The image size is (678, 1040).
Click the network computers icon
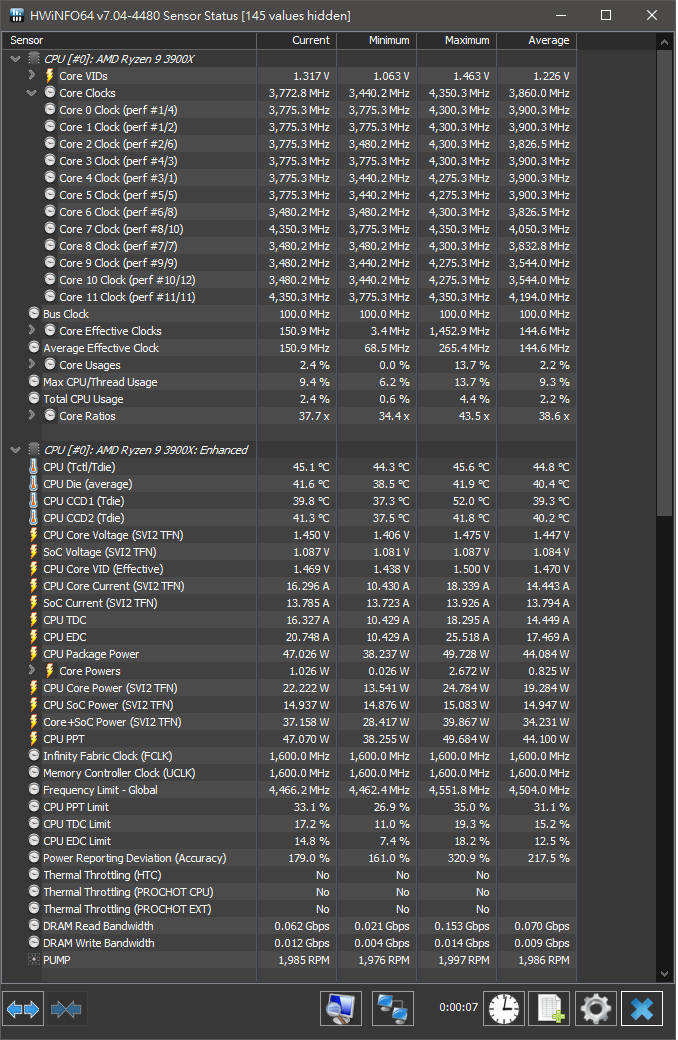pyautogui.click(x=393, y=1009)
